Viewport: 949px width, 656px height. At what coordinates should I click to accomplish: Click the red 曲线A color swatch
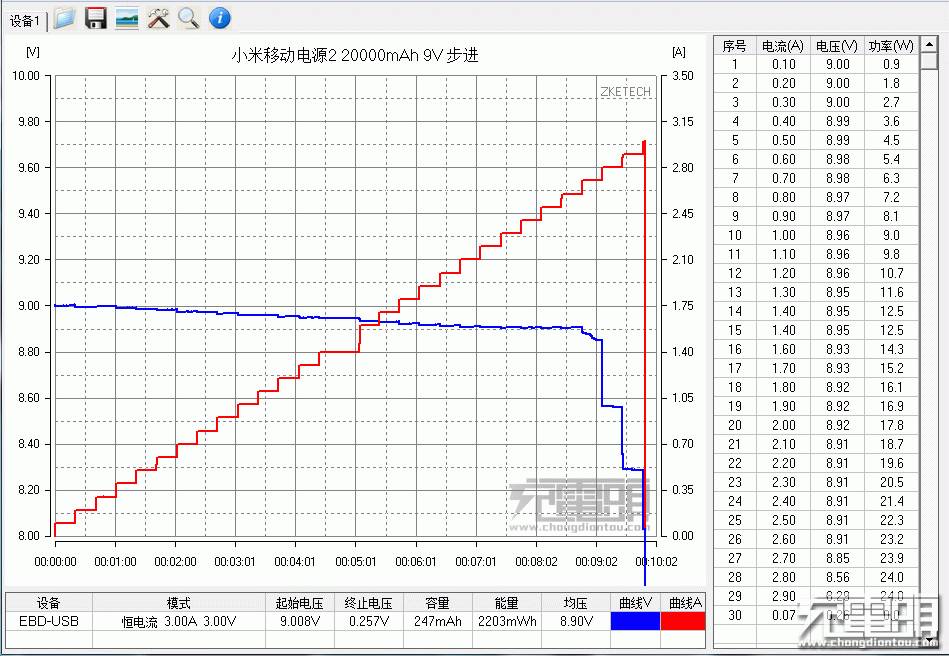pyautogui.click(x=683, y=621)
